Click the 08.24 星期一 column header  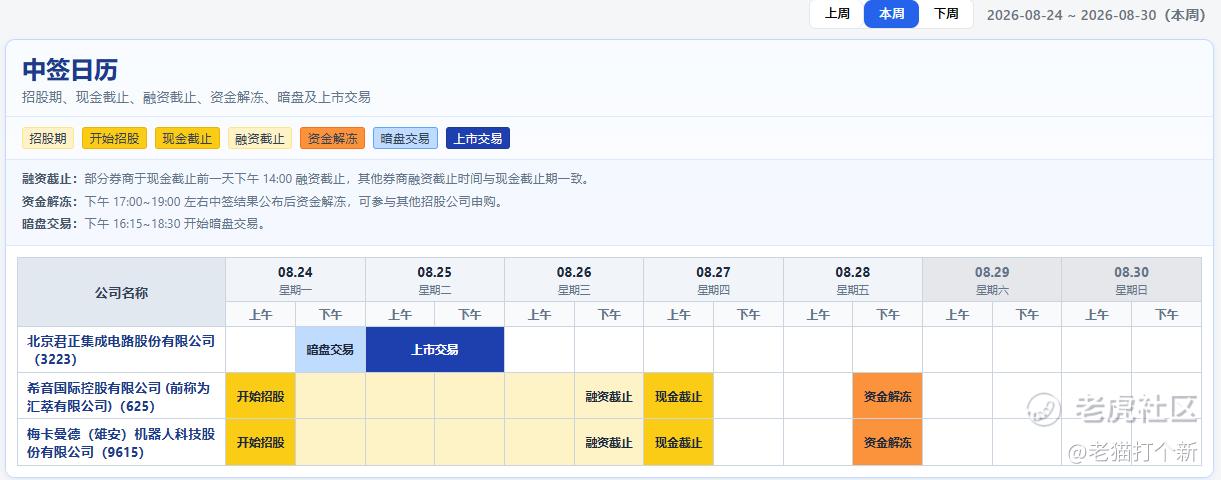pos(295,280)
